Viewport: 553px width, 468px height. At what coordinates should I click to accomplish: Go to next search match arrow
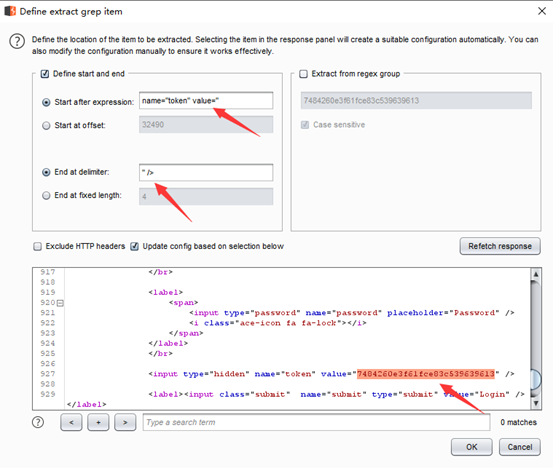[125, 422]
